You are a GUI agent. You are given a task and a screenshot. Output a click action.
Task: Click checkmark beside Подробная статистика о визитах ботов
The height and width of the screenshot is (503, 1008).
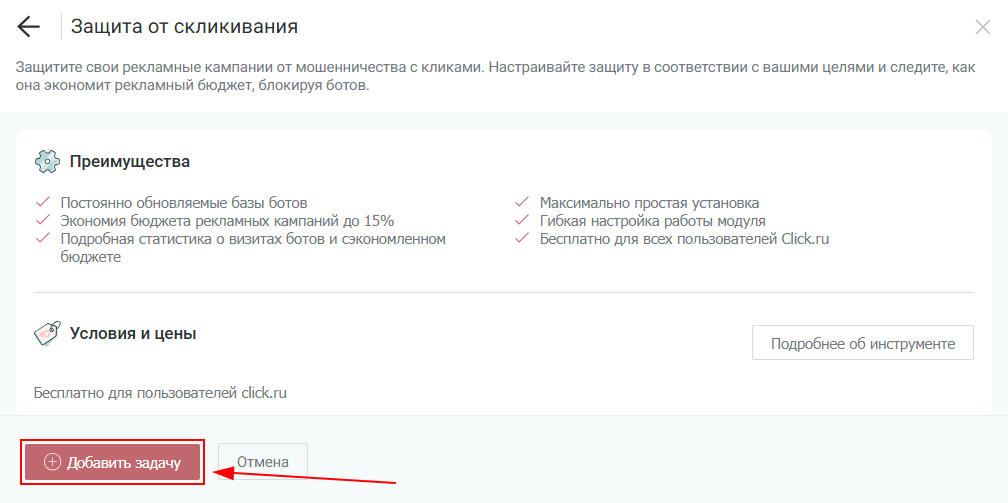(x=42, y=239)
